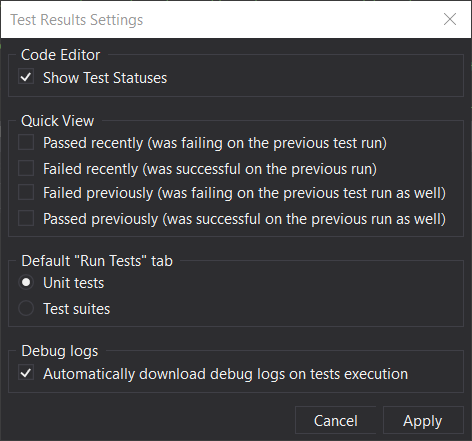Close the Test Results Settings dialog
The image size is (472, 441).
coord(450,19)
